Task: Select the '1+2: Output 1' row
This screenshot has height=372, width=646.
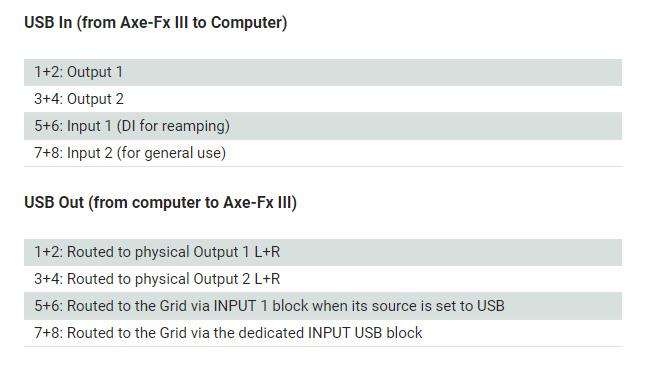Action: coord(323,72)
